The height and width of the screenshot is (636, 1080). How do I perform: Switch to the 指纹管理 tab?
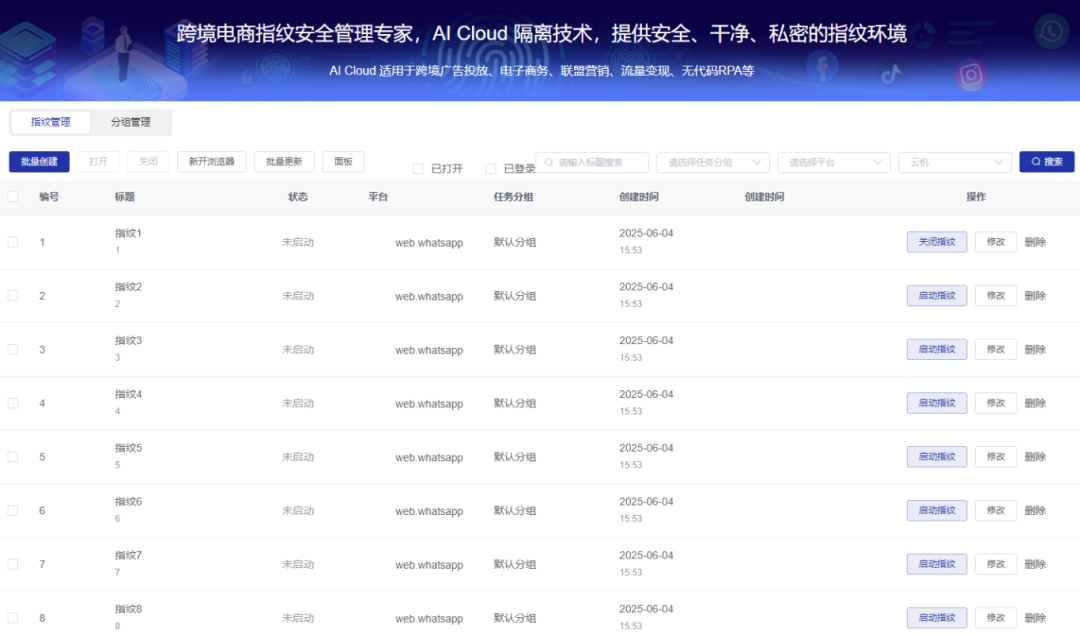pos(50,122)
